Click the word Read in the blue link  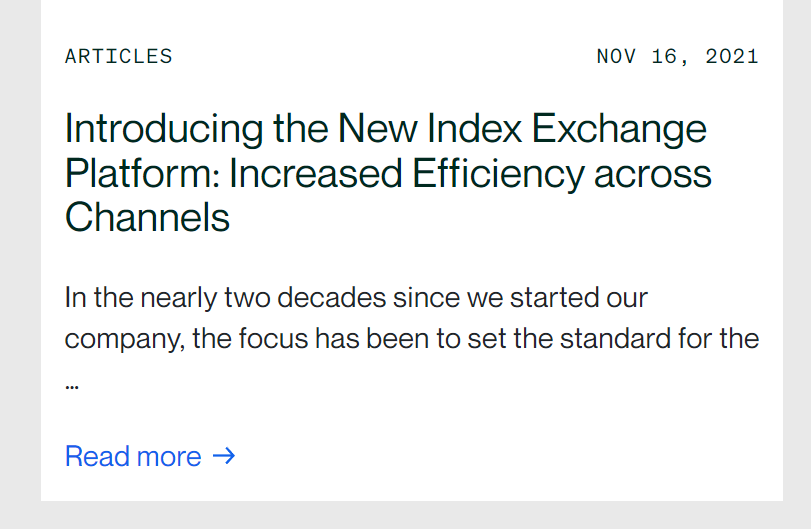pos(97,456)
